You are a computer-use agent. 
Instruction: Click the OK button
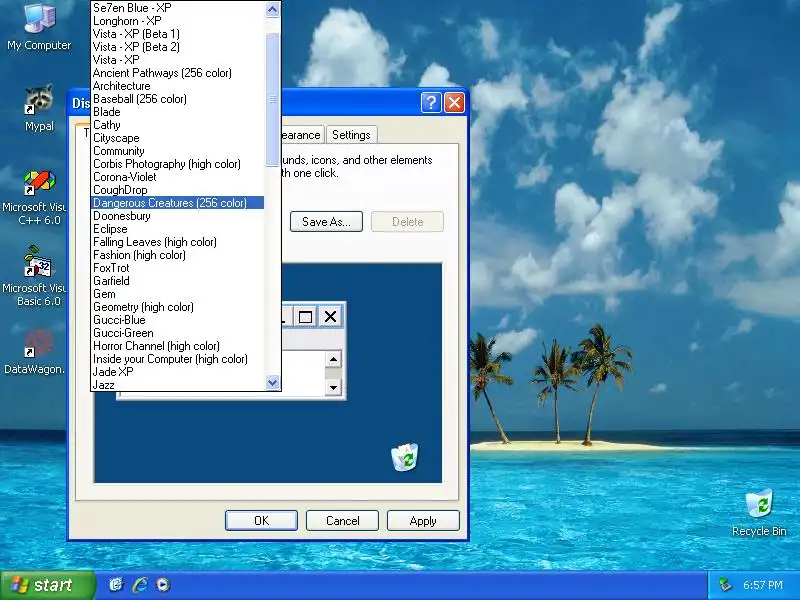click(x=261, y=520)
